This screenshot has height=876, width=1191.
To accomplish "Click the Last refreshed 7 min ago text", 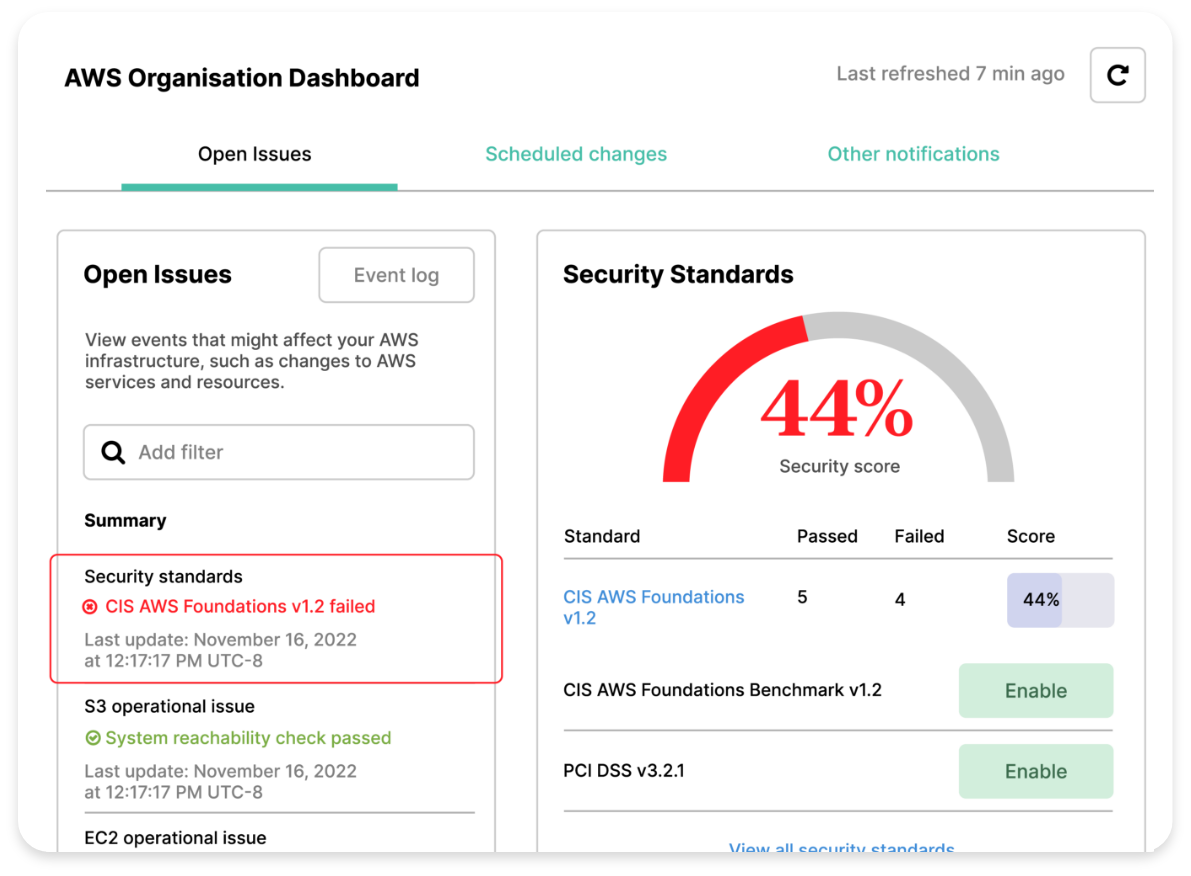I will [x=950, y=74].
